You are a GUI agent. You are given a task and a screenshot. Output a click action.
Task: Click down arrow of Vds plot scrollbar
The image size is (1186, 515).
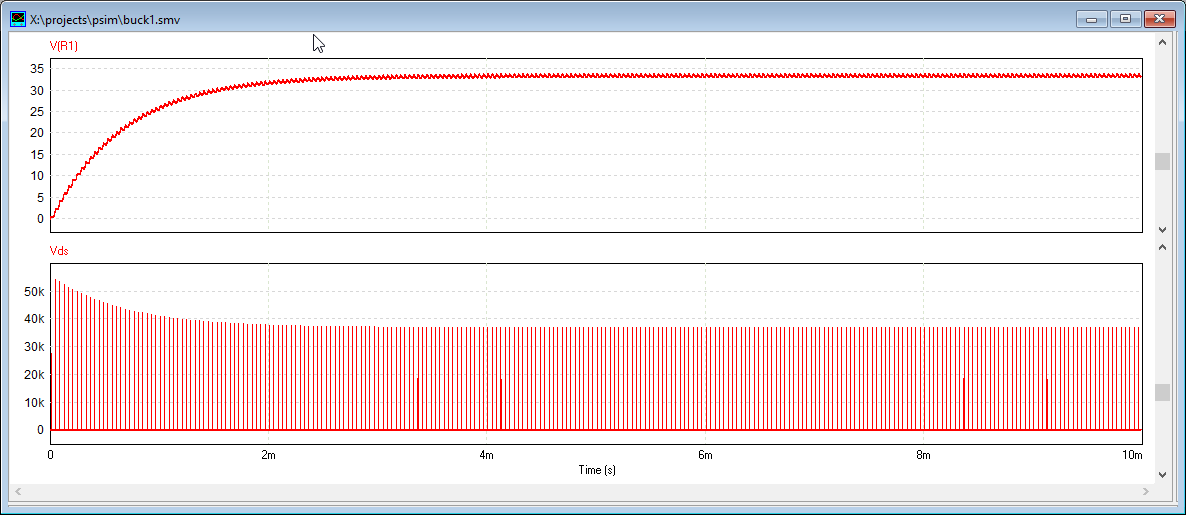[1162, 475]
